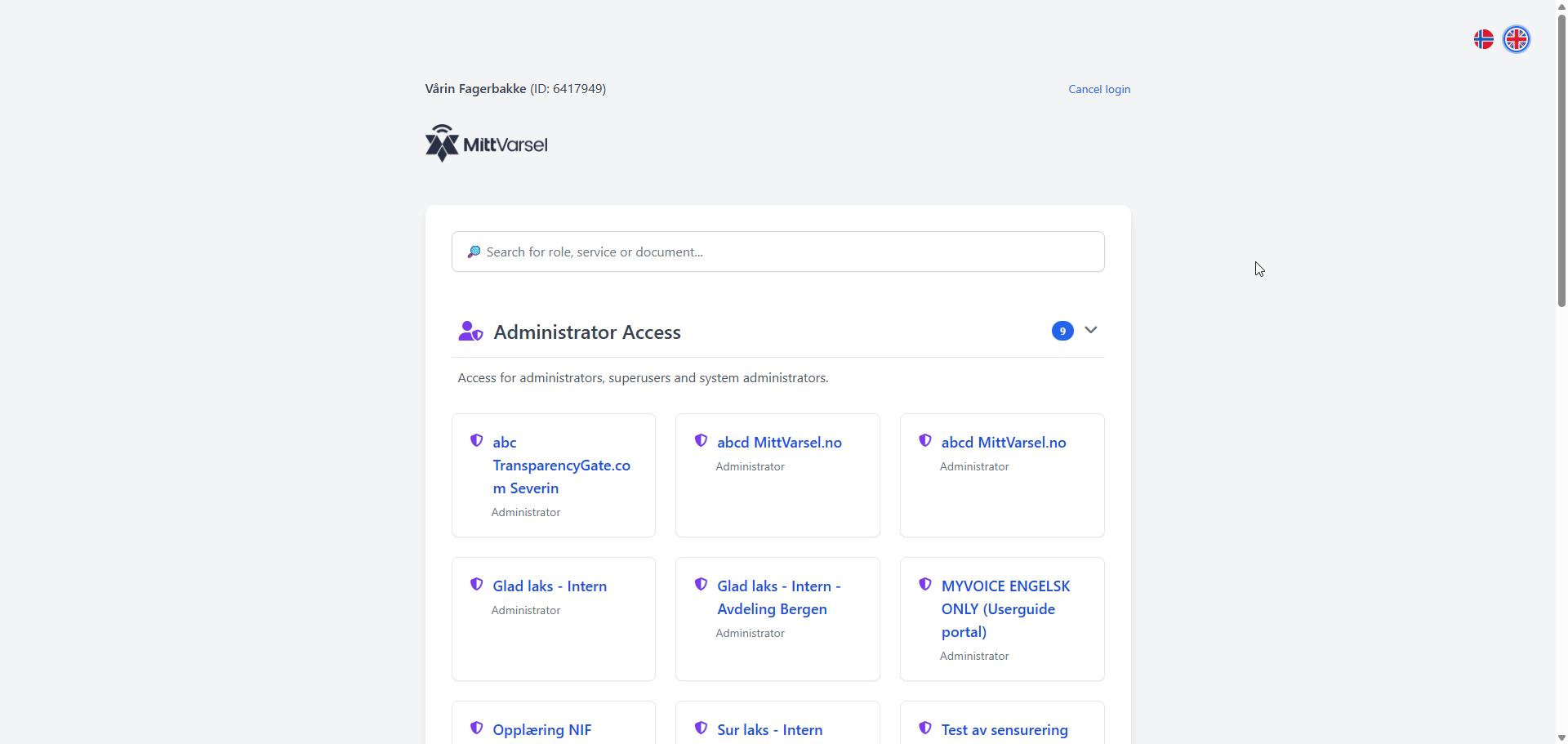1568x744 pixels.
Task: Switch language to Norwegian flag
Action: click(1483, 39)
